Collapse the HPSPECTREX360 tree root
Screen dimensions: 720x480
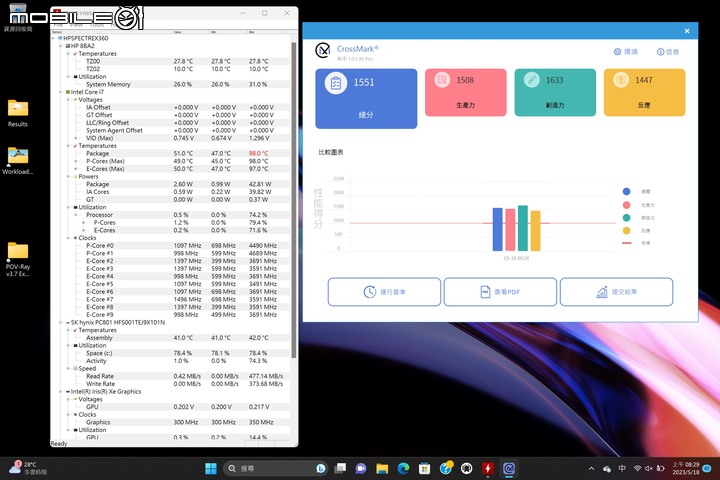tap(53, 38)
